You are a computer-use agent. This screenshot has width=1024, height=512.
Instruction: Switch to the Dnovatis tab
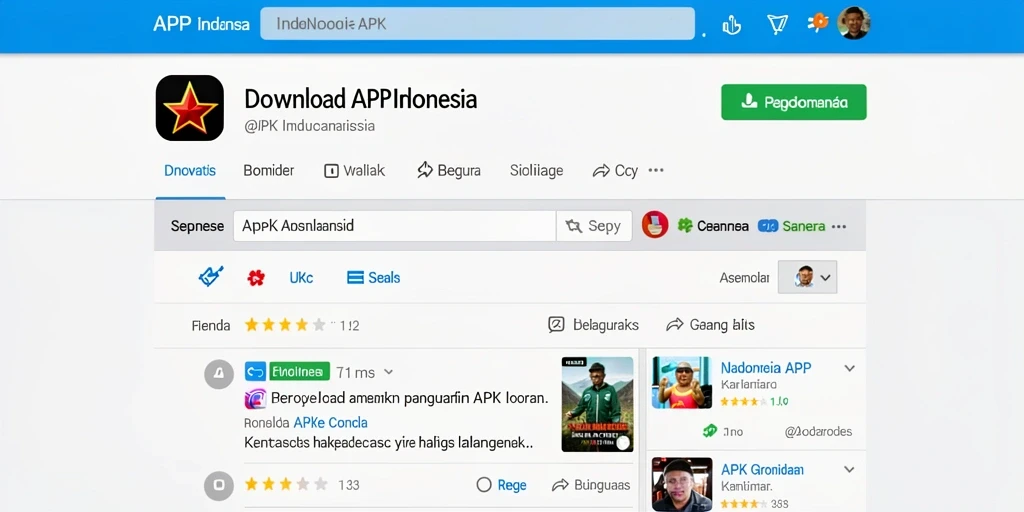click(x=190, y=171)
